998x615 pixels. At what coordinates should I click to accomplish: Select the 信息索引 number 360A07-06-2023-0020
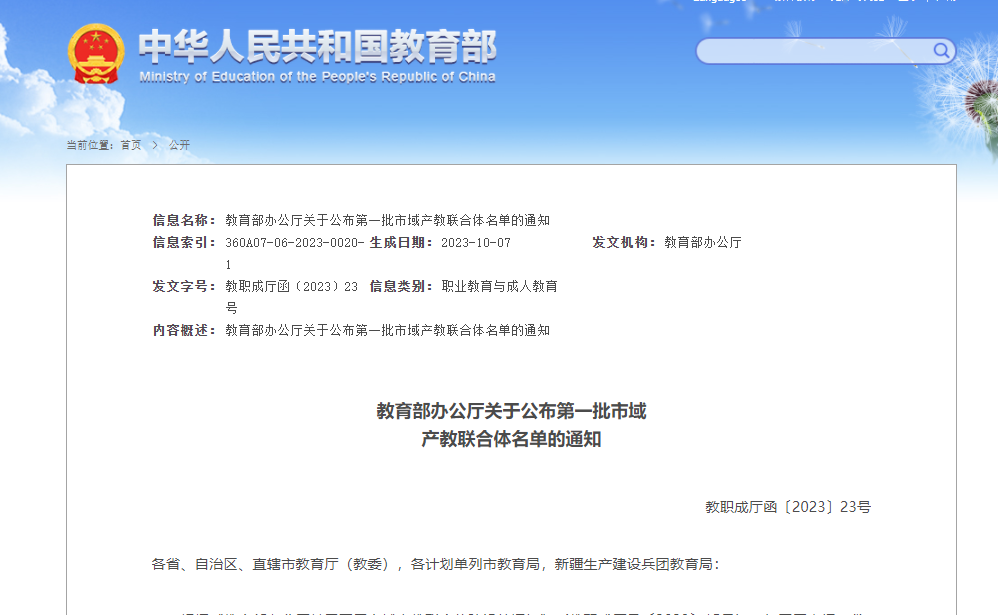[x=294, y=243]
